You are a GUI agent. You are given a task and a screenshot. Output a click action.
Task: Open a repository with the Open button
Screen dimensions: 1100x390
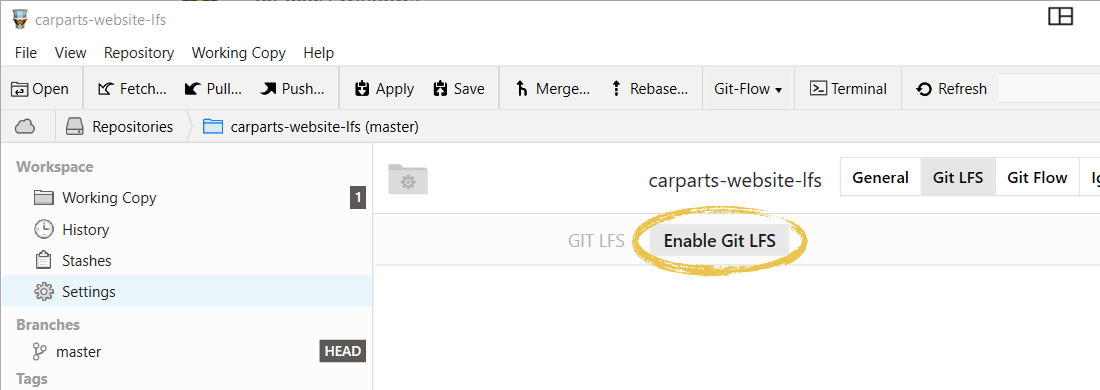click(40, 89)
